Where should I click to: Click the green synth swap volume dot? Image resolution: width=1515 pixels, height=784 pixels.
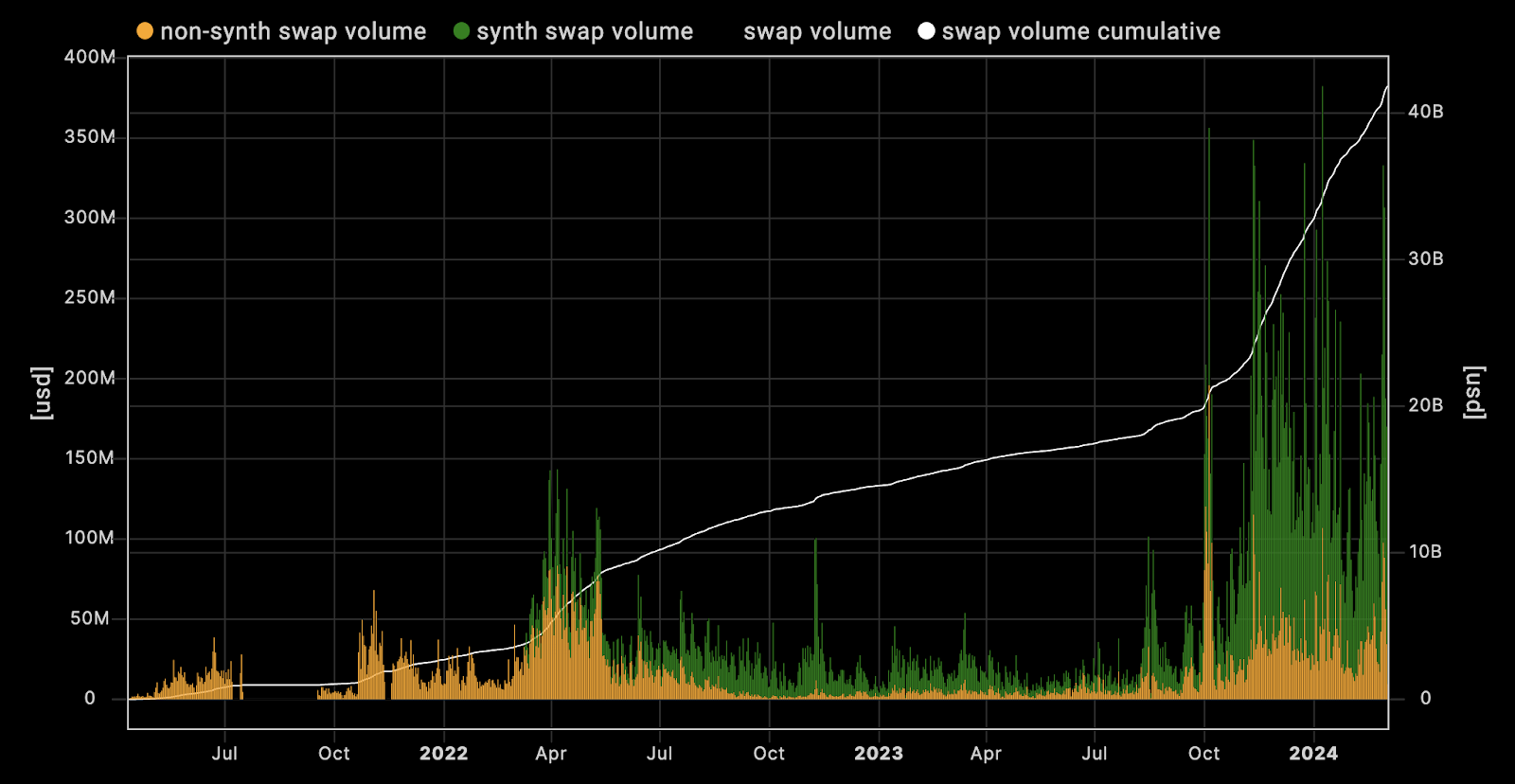[461, 31]
